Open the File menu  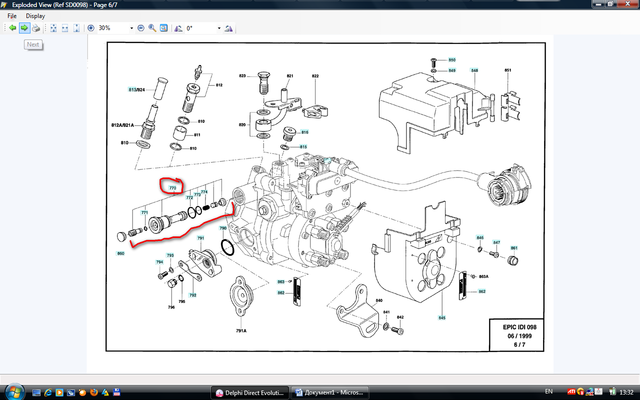11,17
